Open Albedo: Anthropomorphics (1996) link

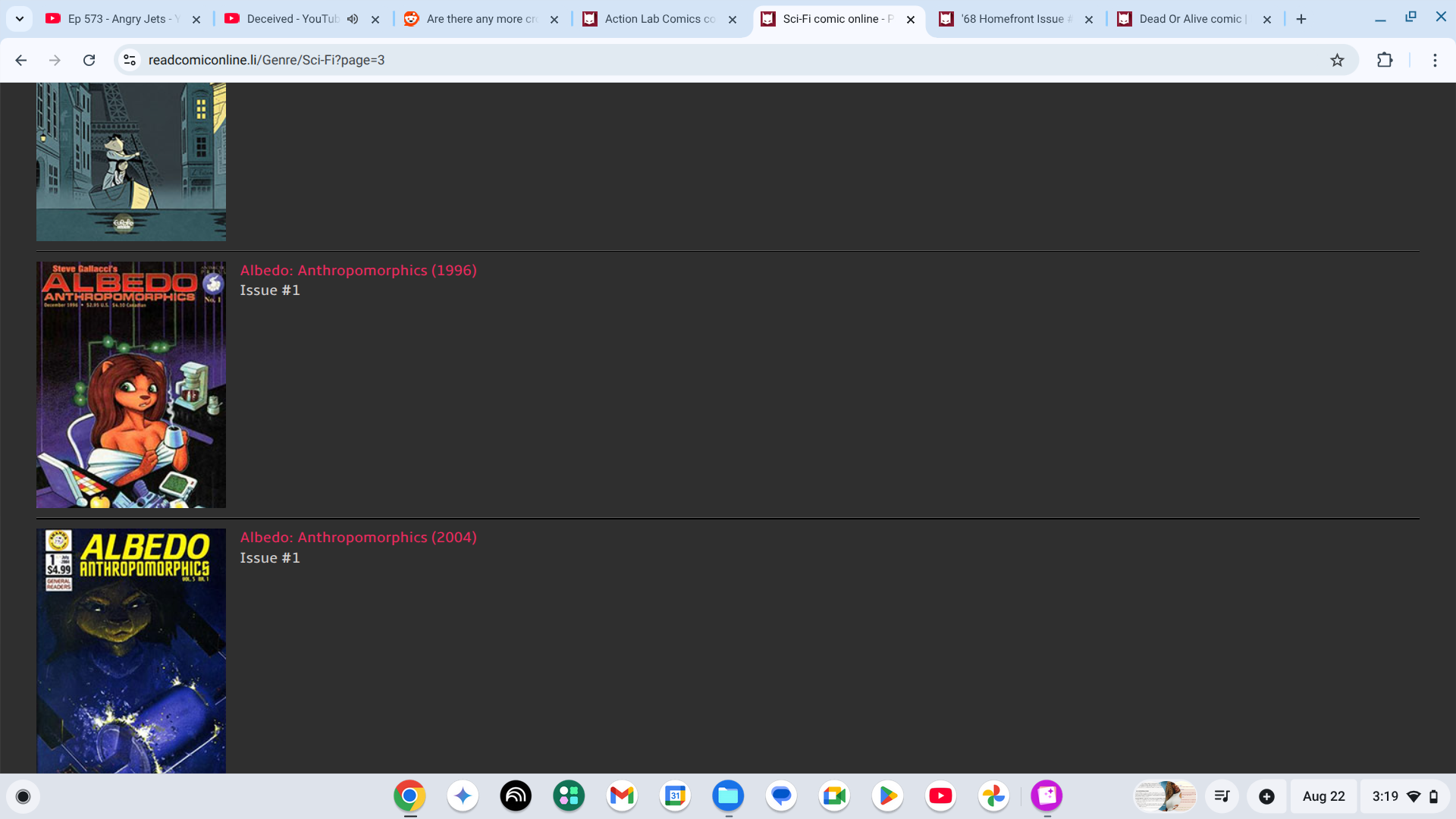pos(358,271)
